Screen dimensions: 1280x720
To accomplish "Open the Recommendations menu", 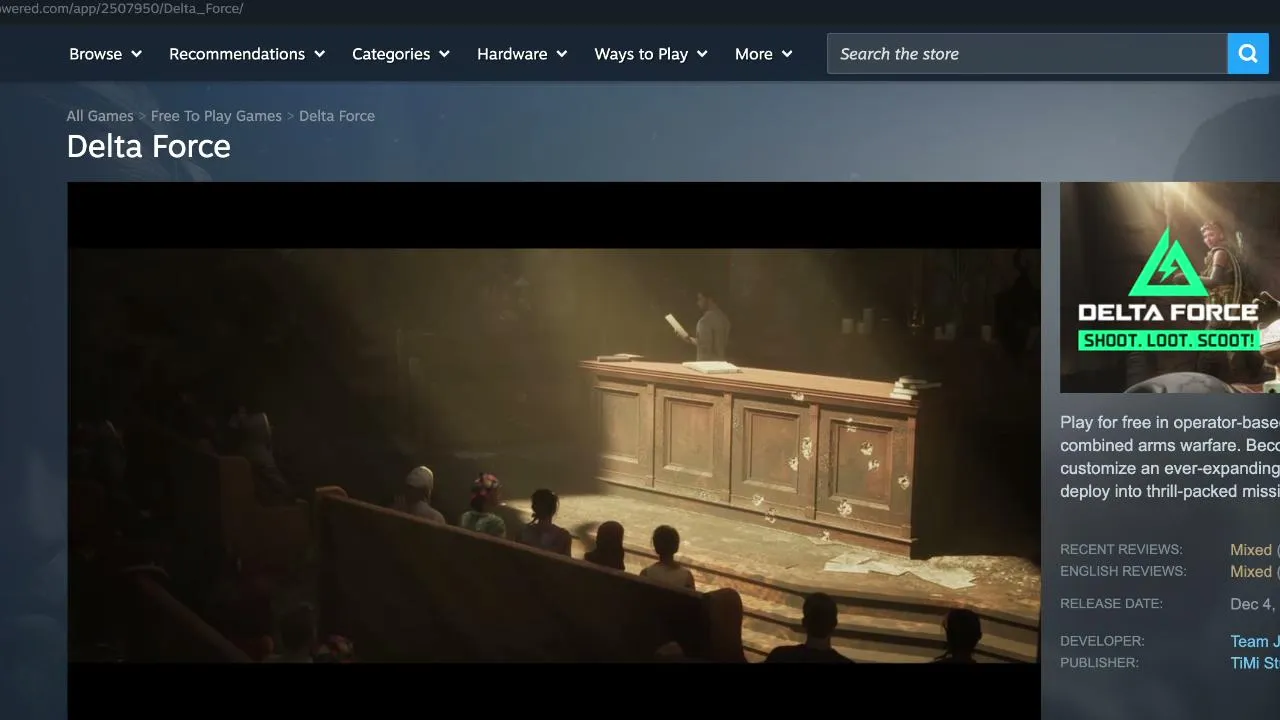I will tap(247, 54).
